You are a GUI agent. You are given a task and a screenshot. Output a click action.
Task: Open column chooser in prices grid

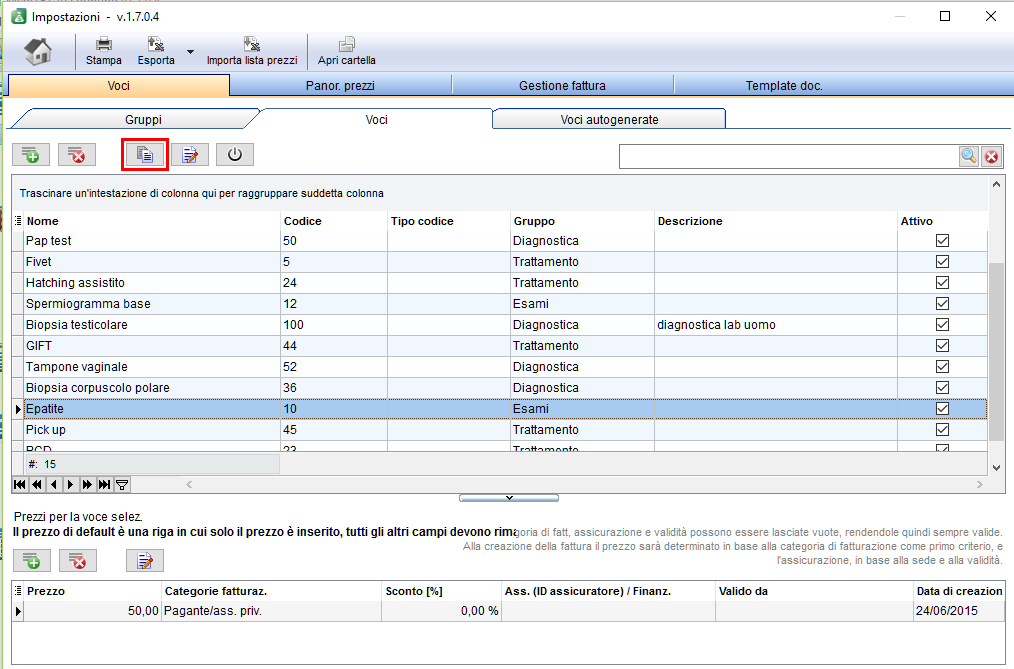tap(18, 591)
